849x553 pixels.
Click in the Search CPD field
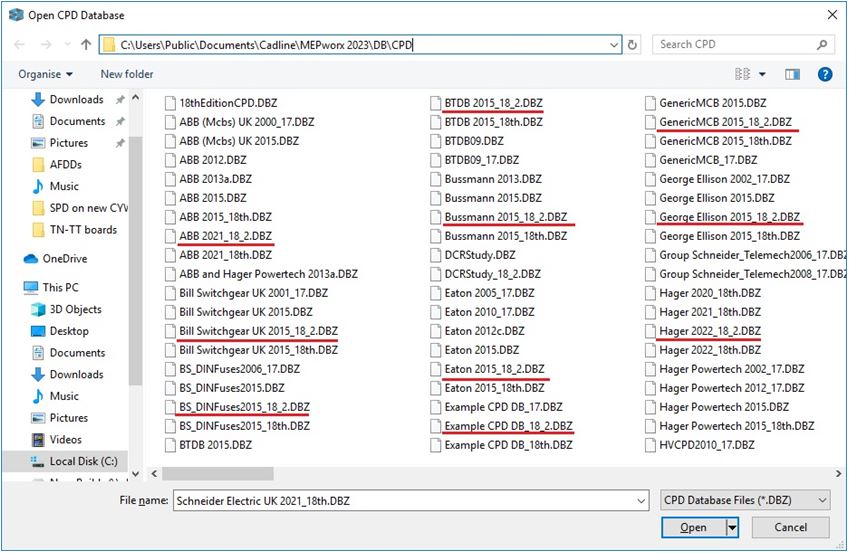tap(736, 44)
